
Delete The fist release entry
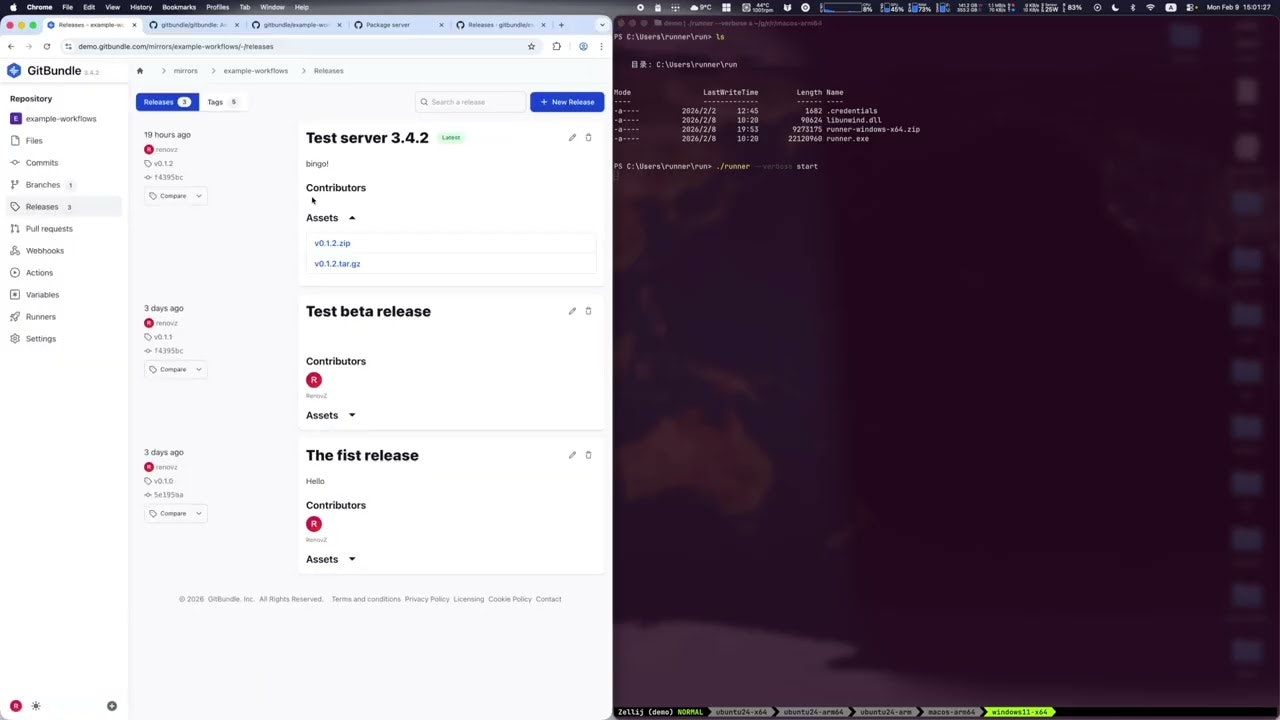[x=588, y=455]
